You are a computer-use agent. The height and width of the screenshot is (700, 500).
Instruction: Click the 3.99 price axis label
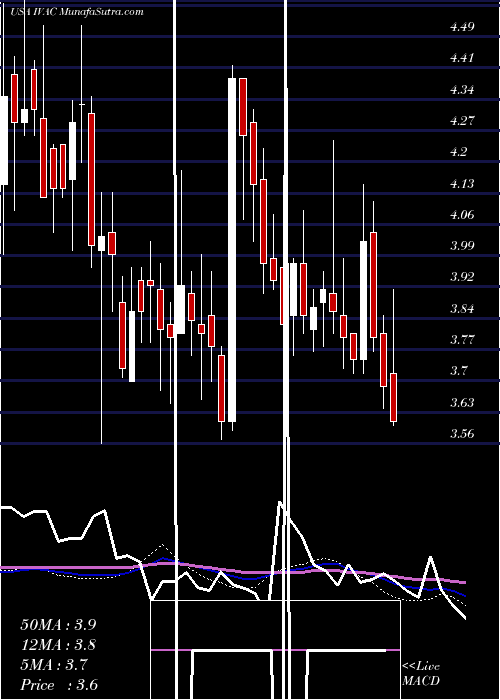tap(462, 246)
